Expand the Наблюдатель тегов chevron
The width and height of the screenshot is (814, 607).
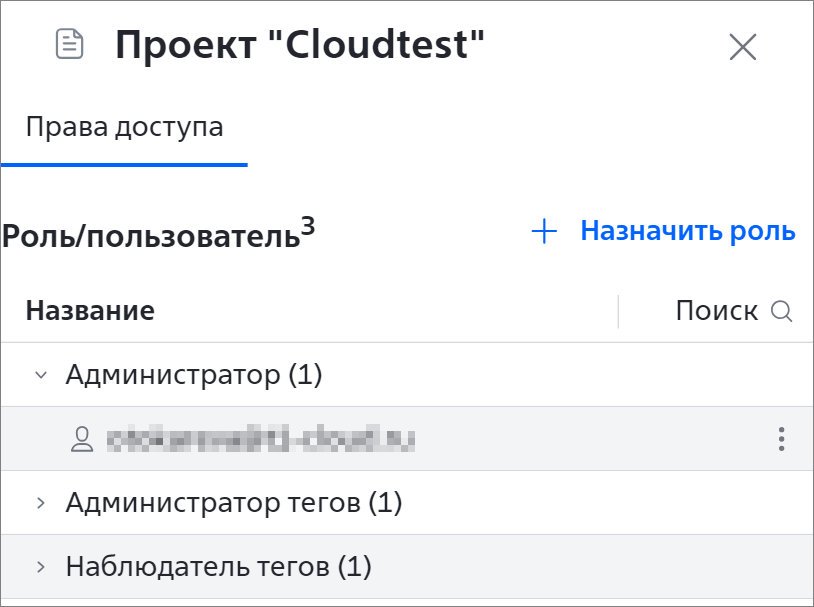click(41, 566)
